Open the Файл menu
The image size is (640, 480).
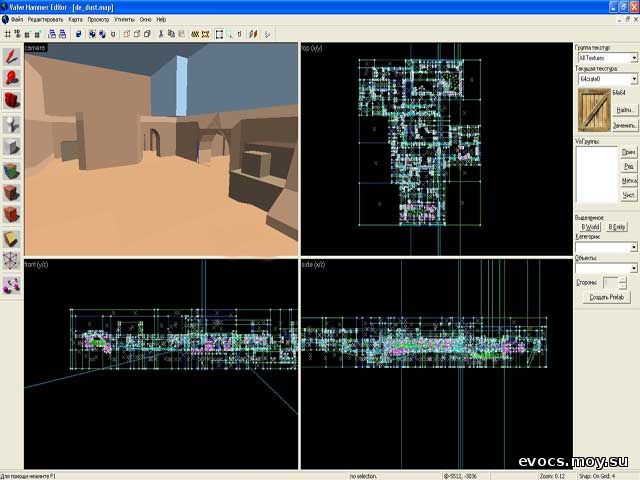(x=17, y=19)
